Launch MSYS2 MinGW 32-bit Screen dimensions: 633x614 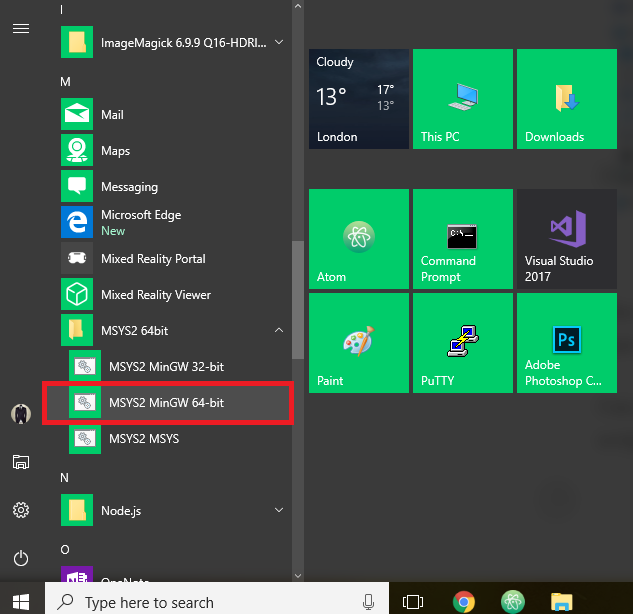click(x=168, y=366)
